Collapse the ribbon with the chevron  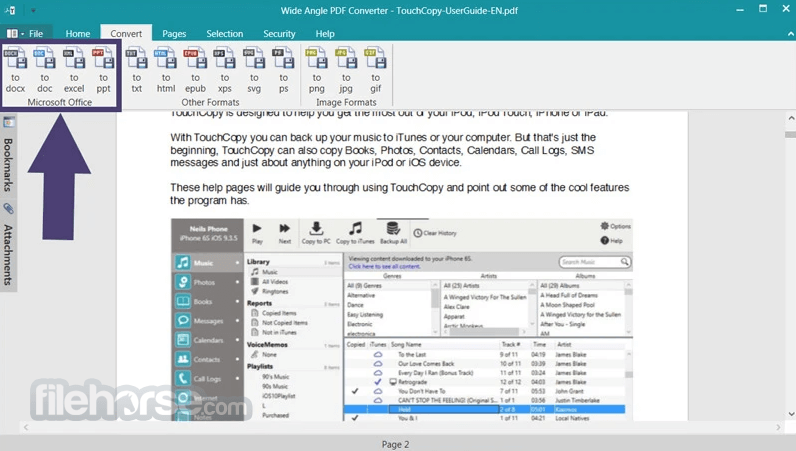790,34
